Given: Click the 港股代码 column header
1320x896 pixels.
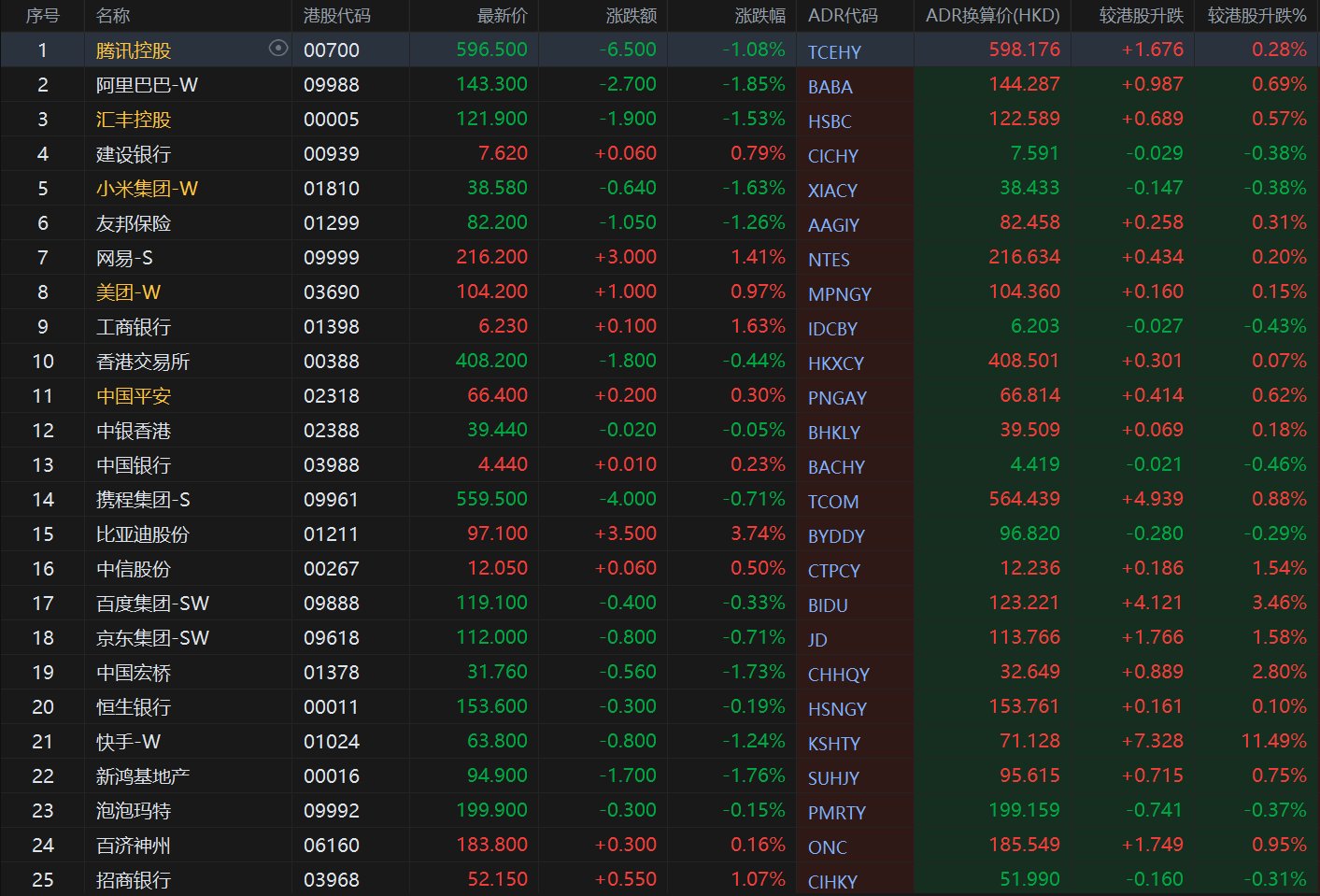Looking at the screenshot, I should pyautogui.click(x=336, y=16).
